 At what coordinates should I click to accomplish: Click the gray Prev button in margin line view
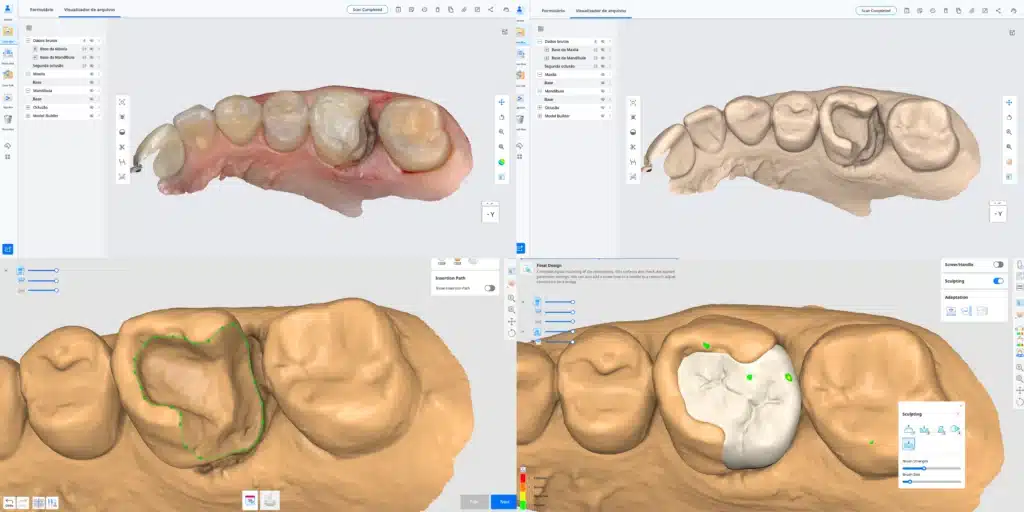pos(474,502)
